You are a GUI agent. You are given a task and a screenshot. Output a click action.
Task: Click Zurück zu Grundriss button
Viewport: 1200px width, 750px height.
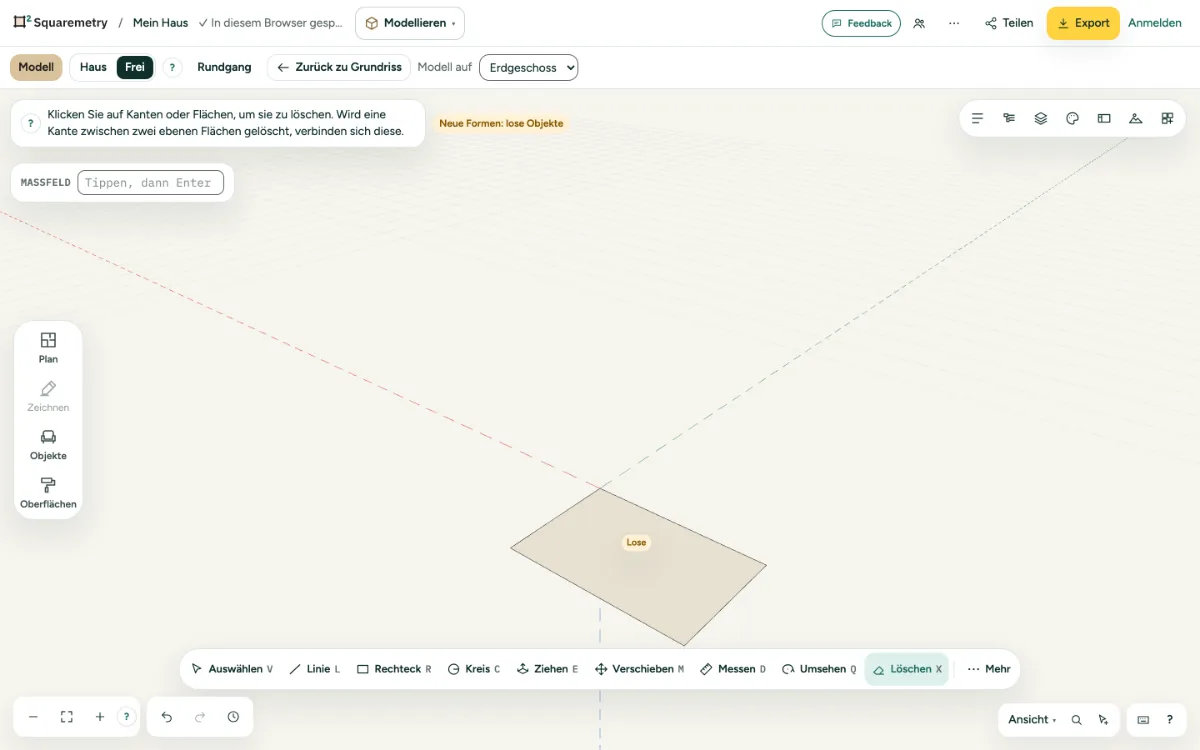[339, 67]
